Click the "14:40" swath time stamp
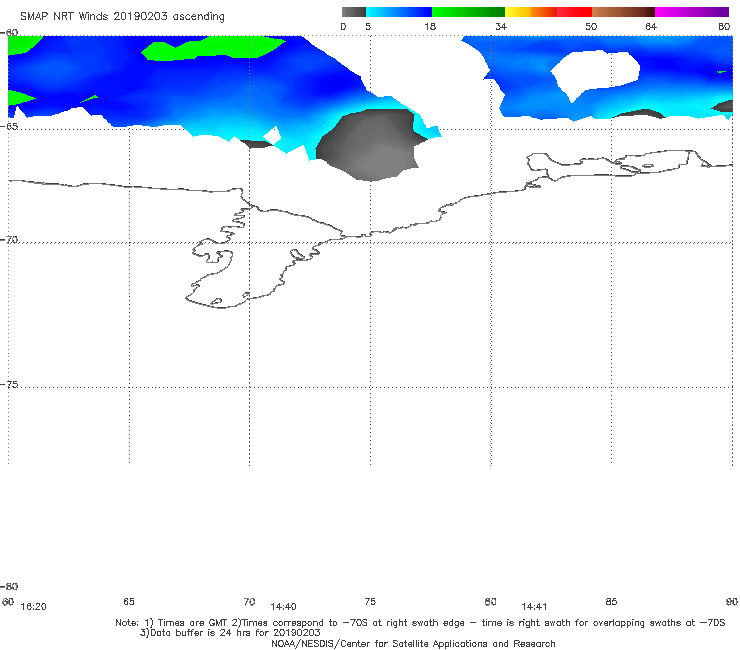 (x=283, y=607)
